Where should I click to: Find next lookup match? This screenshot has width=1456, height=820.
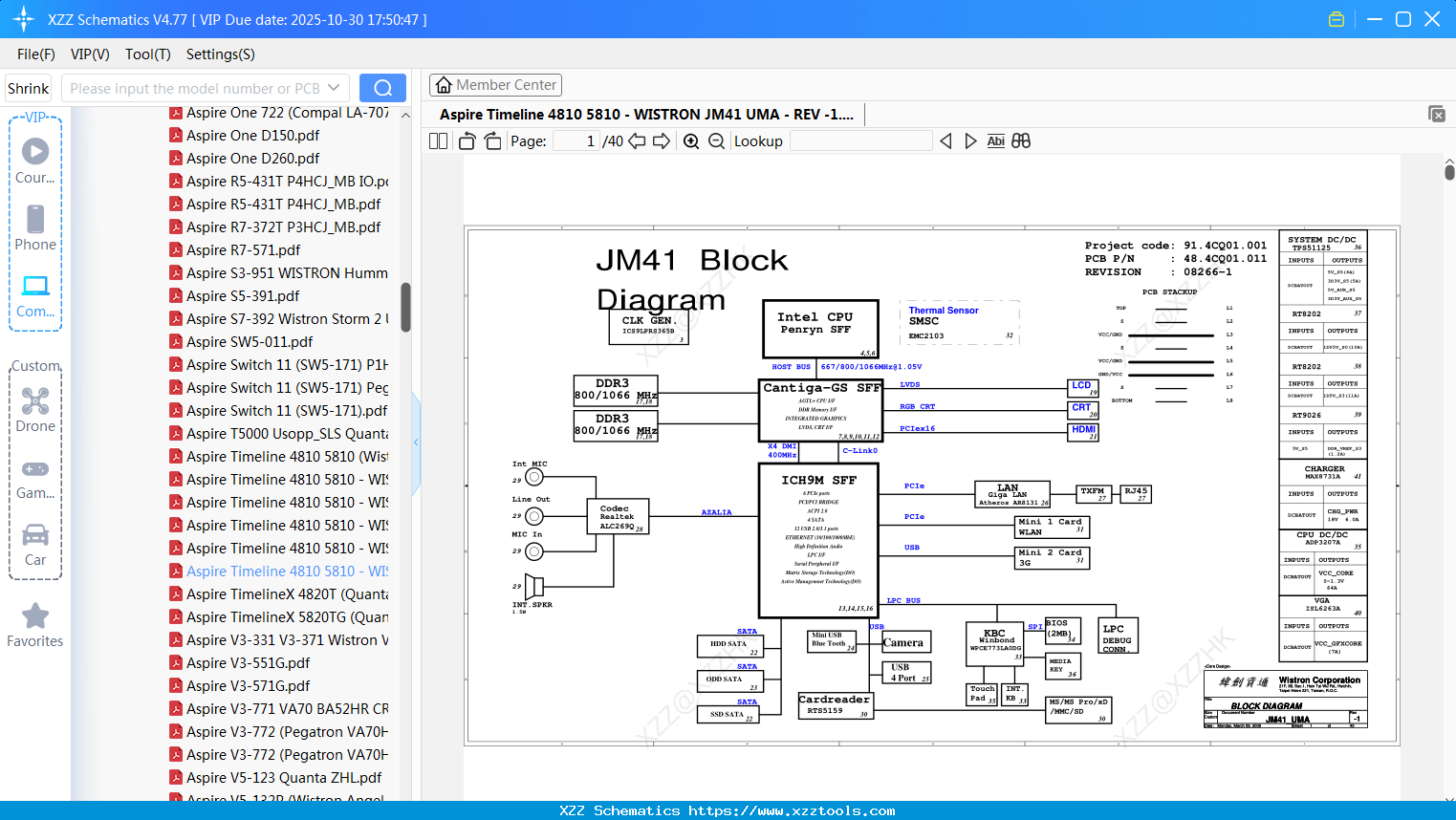(970, 141)
